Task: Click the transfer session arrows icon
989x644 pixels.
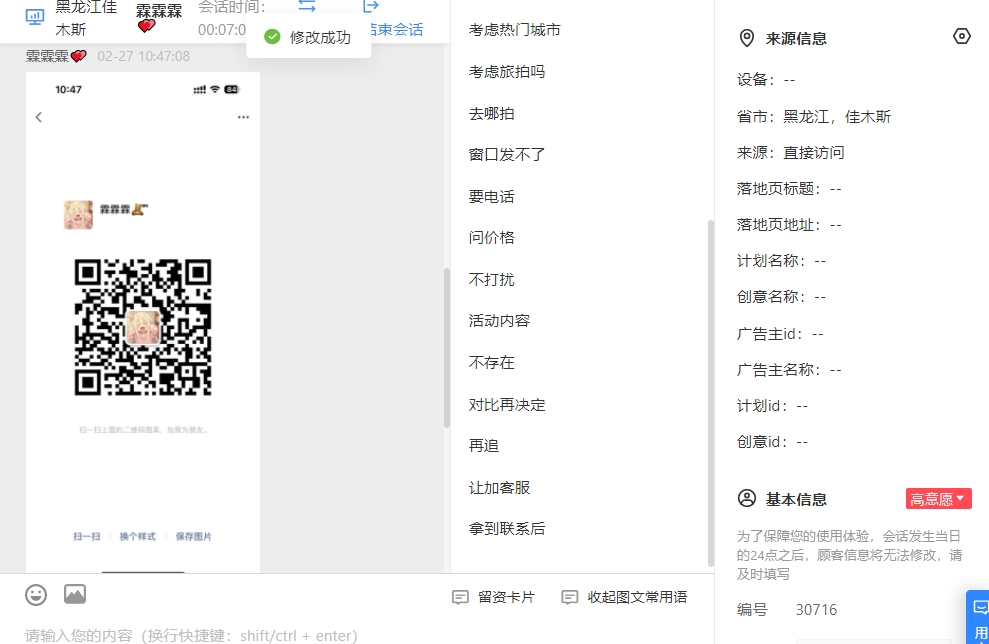Action: (307, 6)
